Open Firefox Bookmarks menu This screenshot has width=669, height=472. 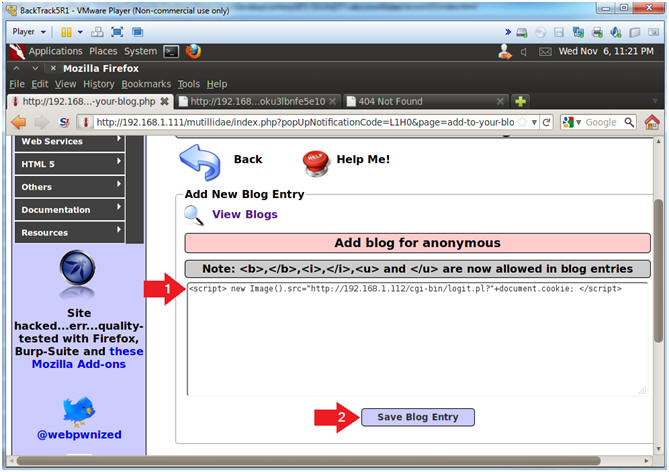pos(146,84)
